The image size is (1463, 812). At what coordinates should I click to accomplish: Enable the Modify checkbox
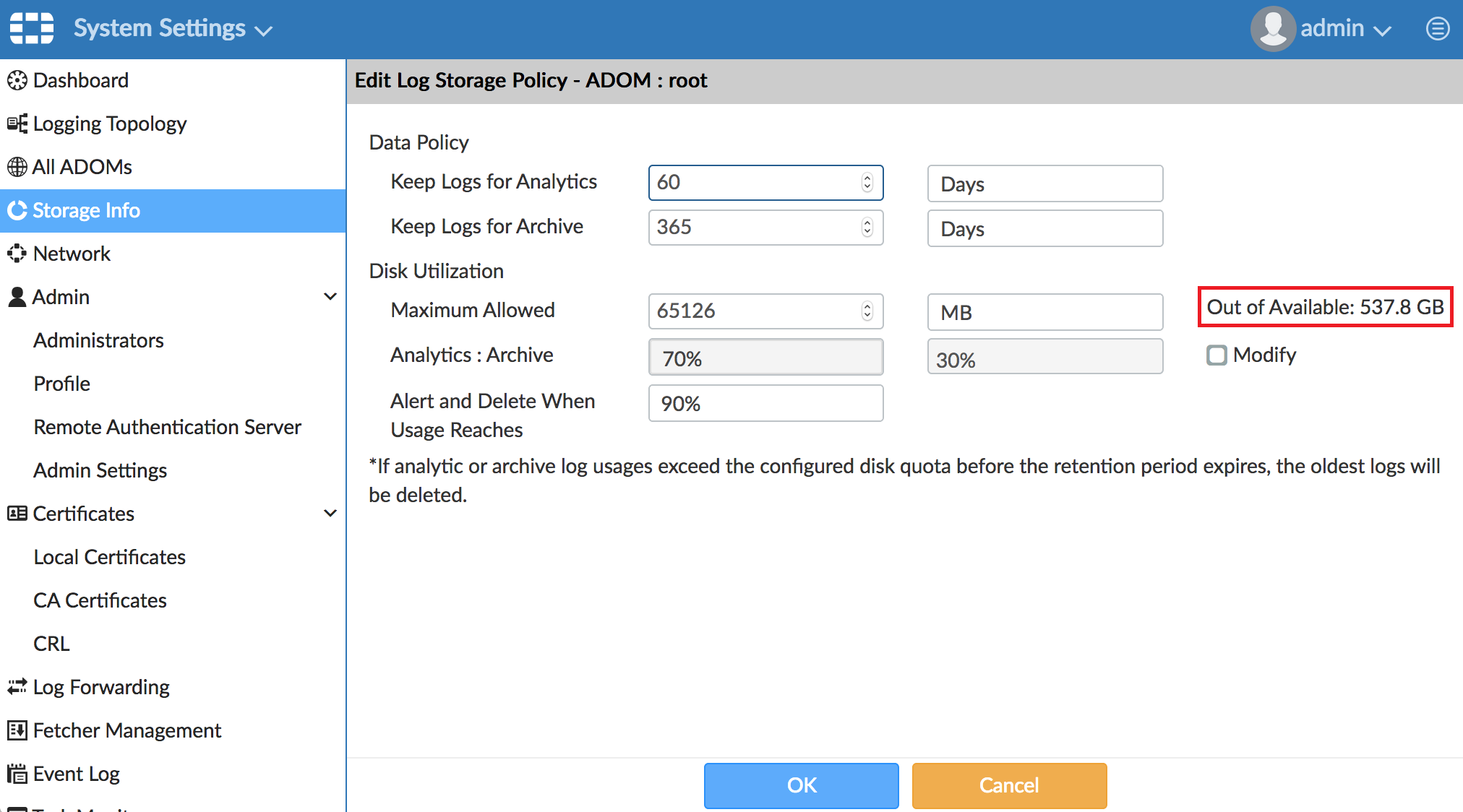pos(1217,355)
